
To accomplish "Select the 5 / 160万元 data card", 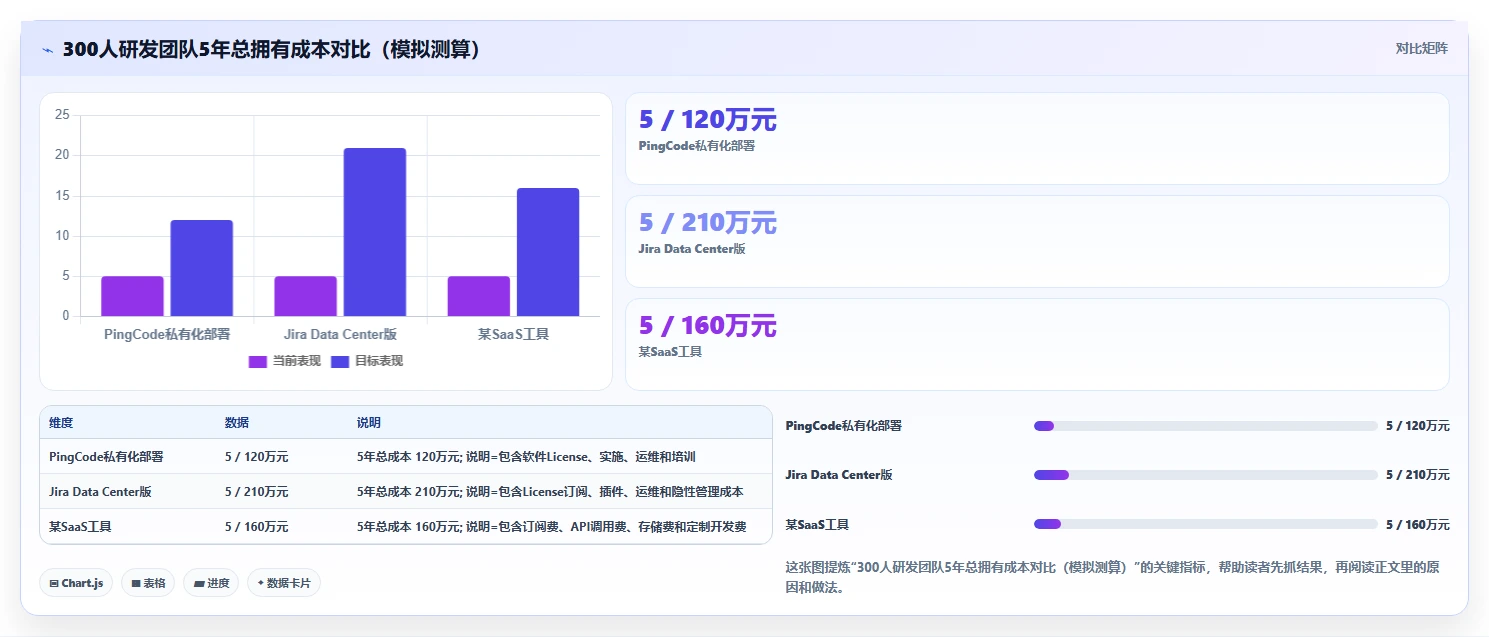I will 1037,344.
